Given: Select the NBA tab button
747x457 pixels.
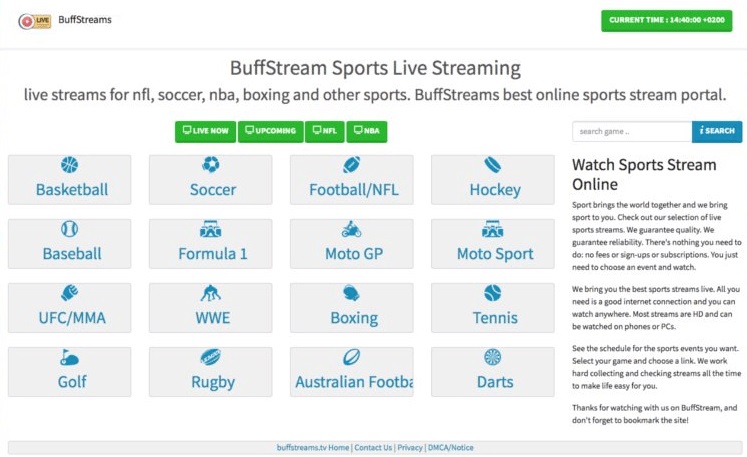Looking at the screenshot, I should tap(367, 132).
